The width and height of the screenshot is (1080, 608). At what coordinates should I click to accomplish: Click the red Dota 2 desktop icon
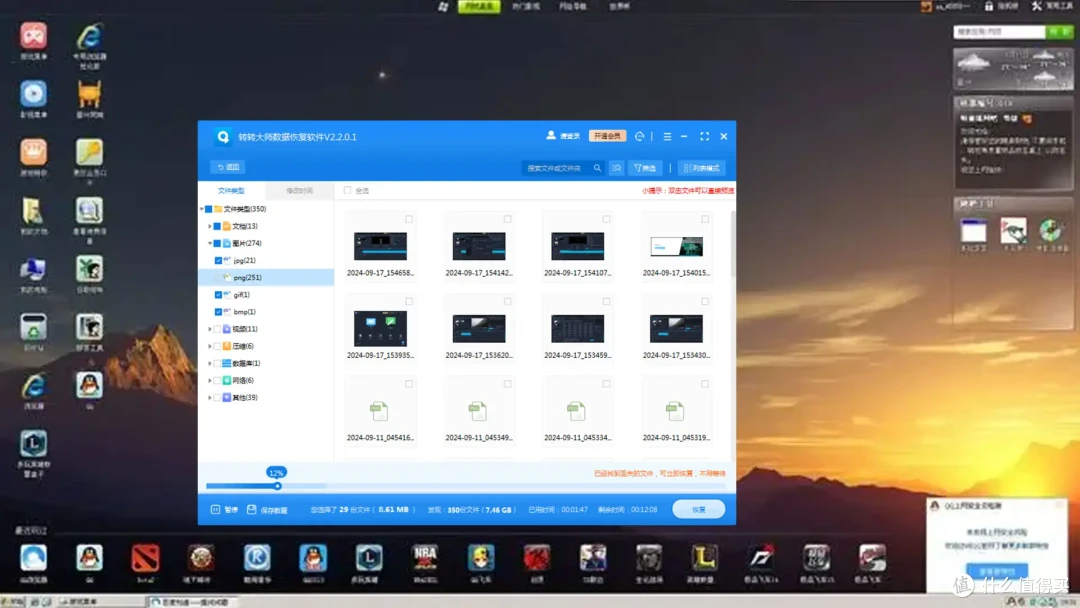tap(145, 558)
